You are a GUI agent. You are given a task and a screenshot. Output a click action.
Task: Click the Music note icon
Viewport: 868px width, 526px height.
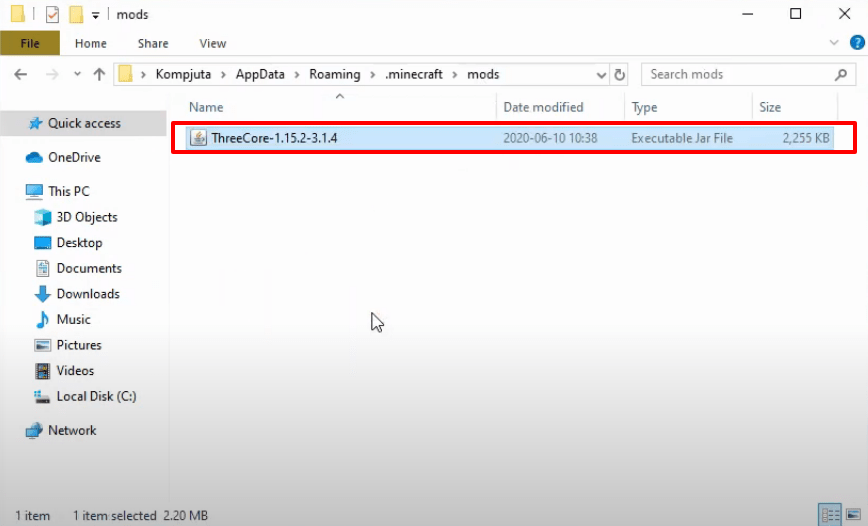42,319
